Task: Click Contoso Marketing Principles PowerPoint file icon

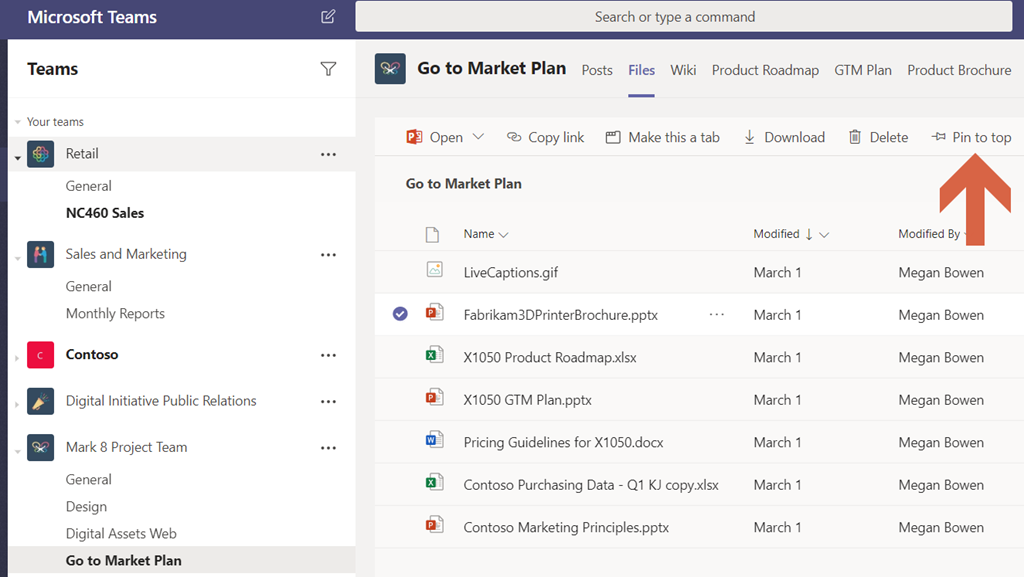Action: (x=435, y=524)
